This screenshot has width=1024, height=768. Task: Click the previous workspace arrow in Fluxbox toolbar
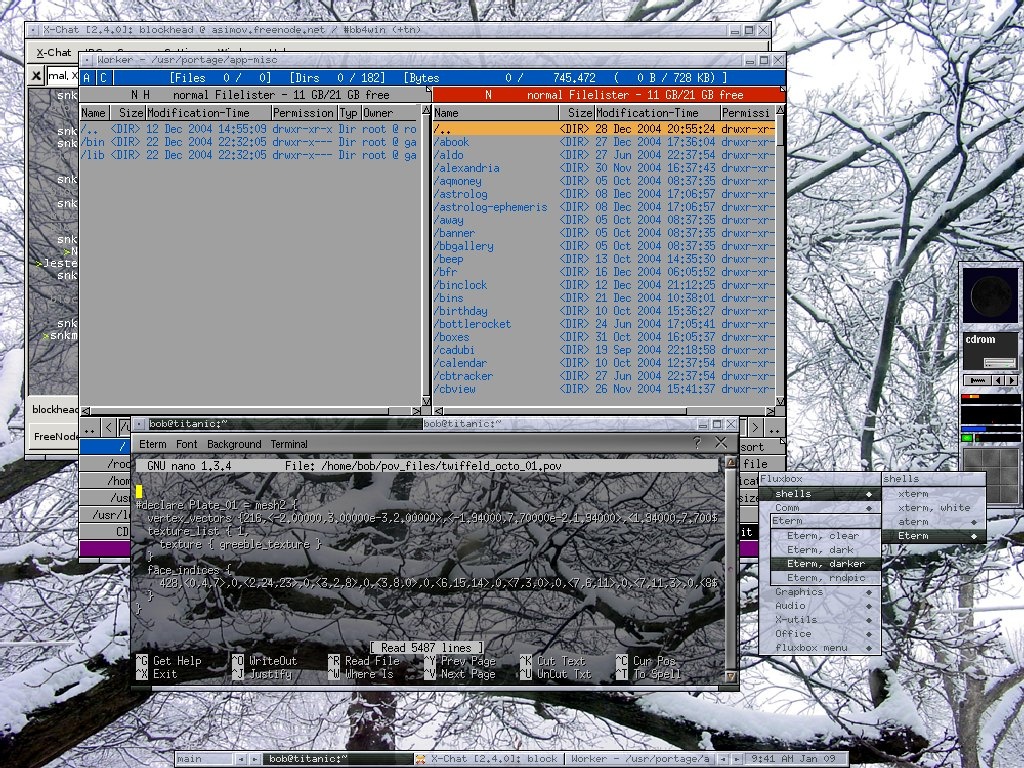click(240, 759)
